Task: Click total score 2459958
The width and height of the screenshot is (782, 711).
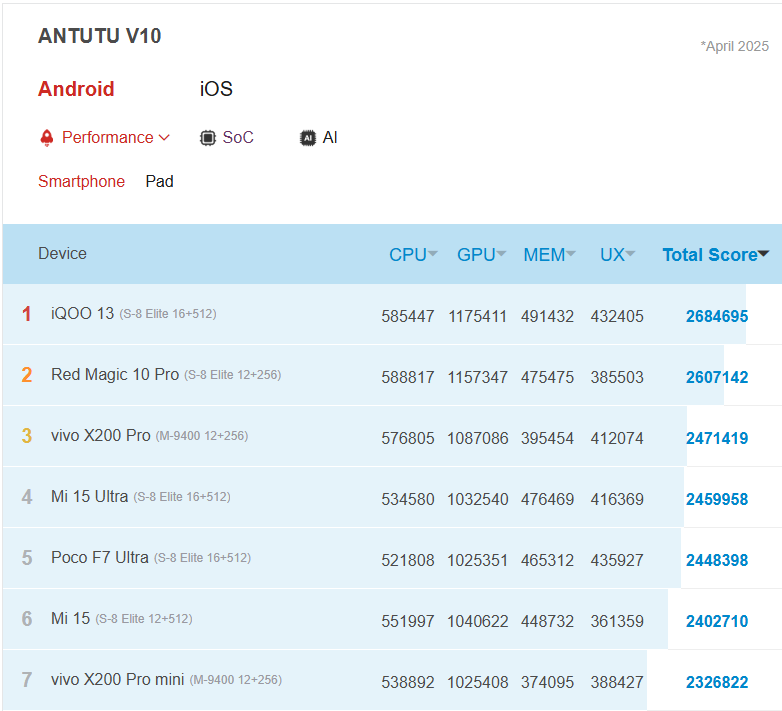Action: pos(717,499)
